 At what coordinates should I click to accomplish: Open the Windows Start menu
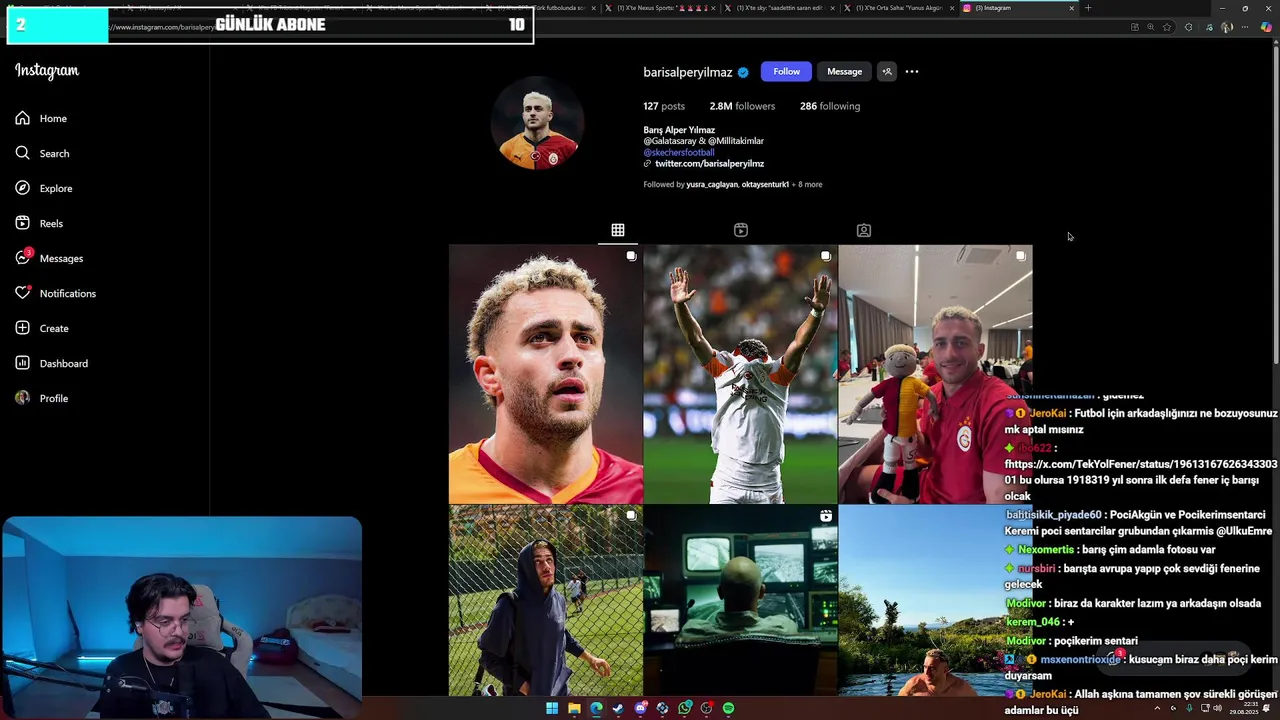click(552, 708)
